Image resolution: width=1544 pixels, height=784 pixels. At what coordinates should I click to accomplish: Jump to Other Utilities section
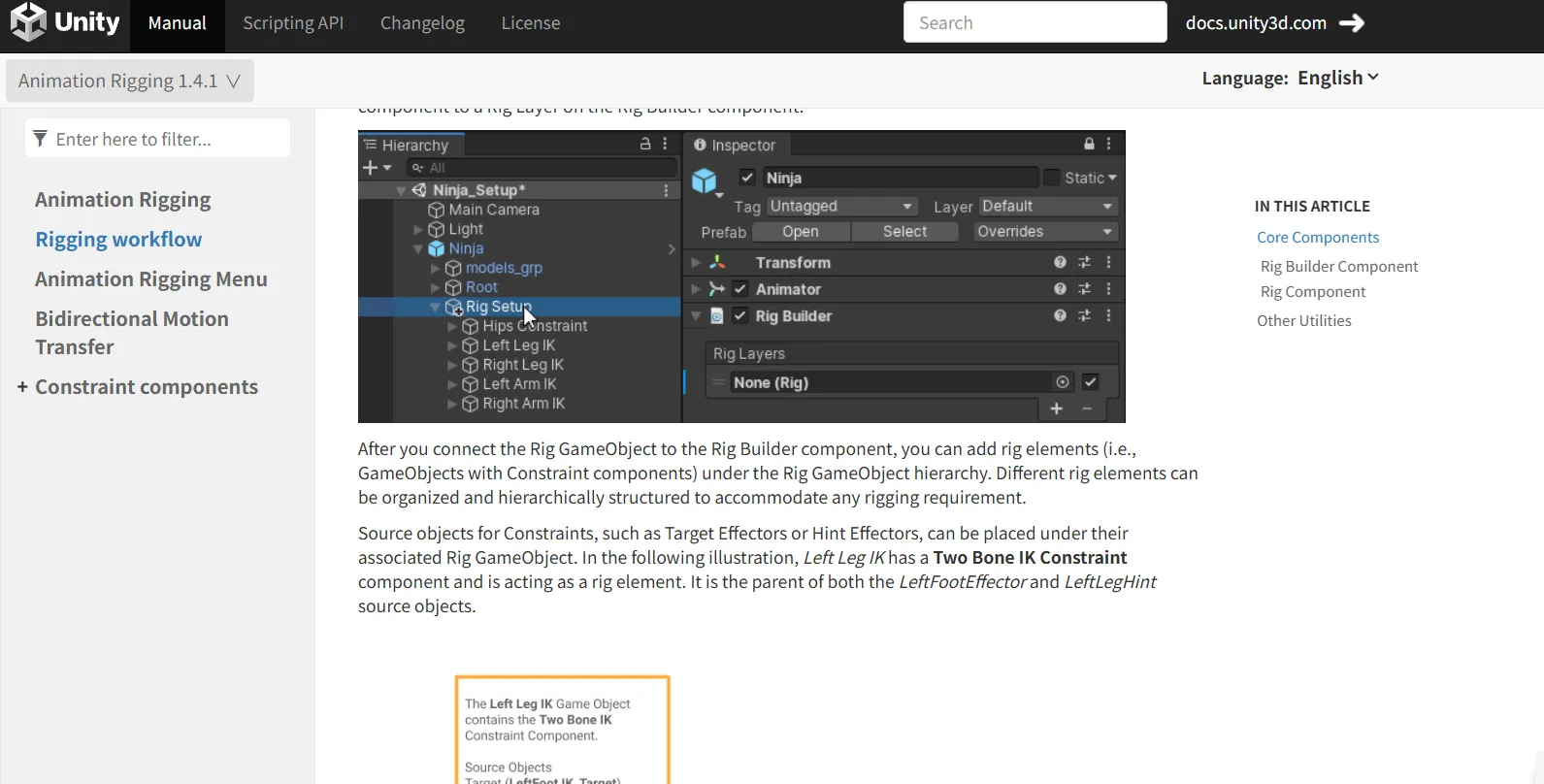pos(1304,321)
